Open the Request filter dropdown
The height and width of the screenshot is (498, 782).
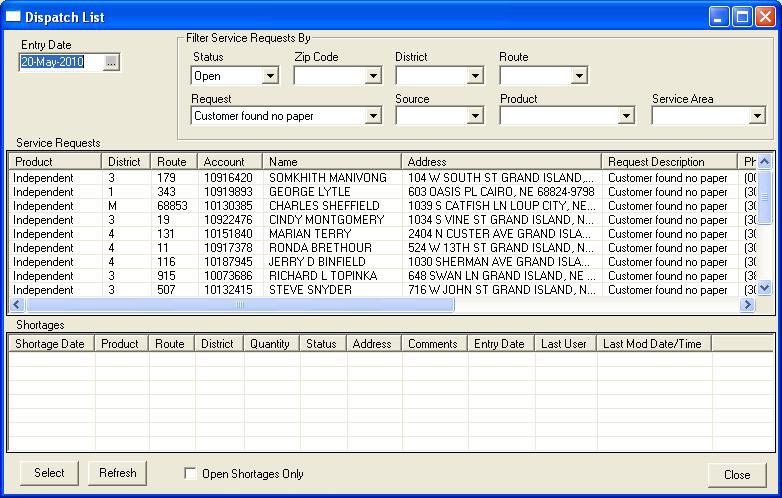click(373, 116)
